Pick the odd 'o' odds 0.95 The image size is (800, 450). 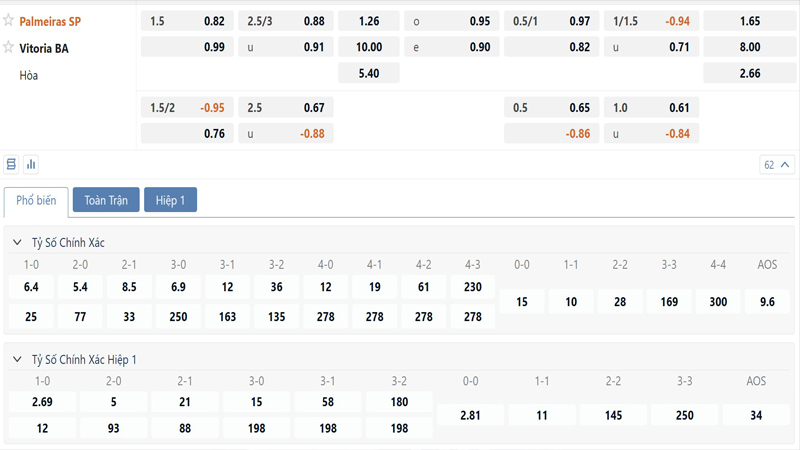(451, 21)
